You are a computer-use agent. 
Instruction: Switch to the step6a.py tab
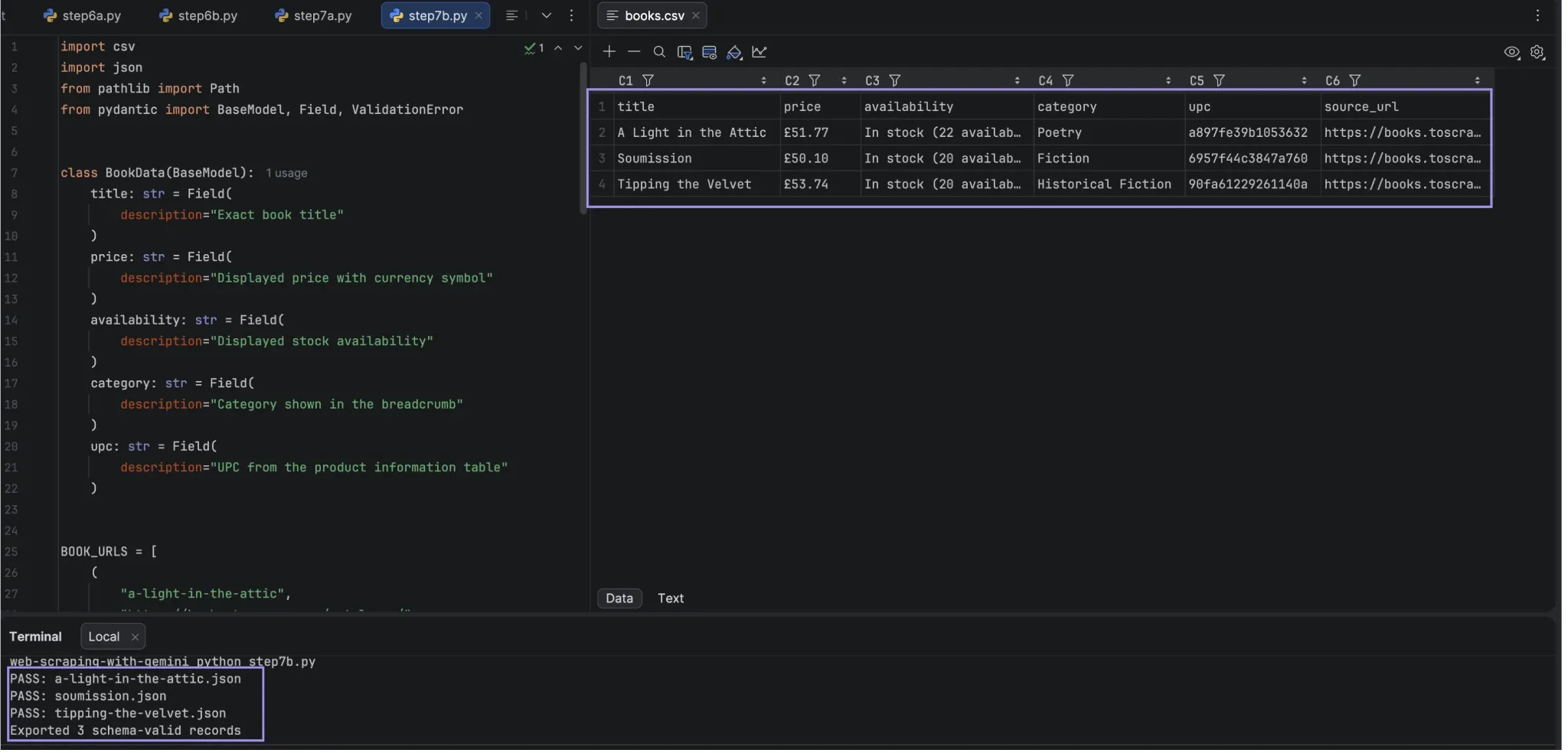click(83, 15)
